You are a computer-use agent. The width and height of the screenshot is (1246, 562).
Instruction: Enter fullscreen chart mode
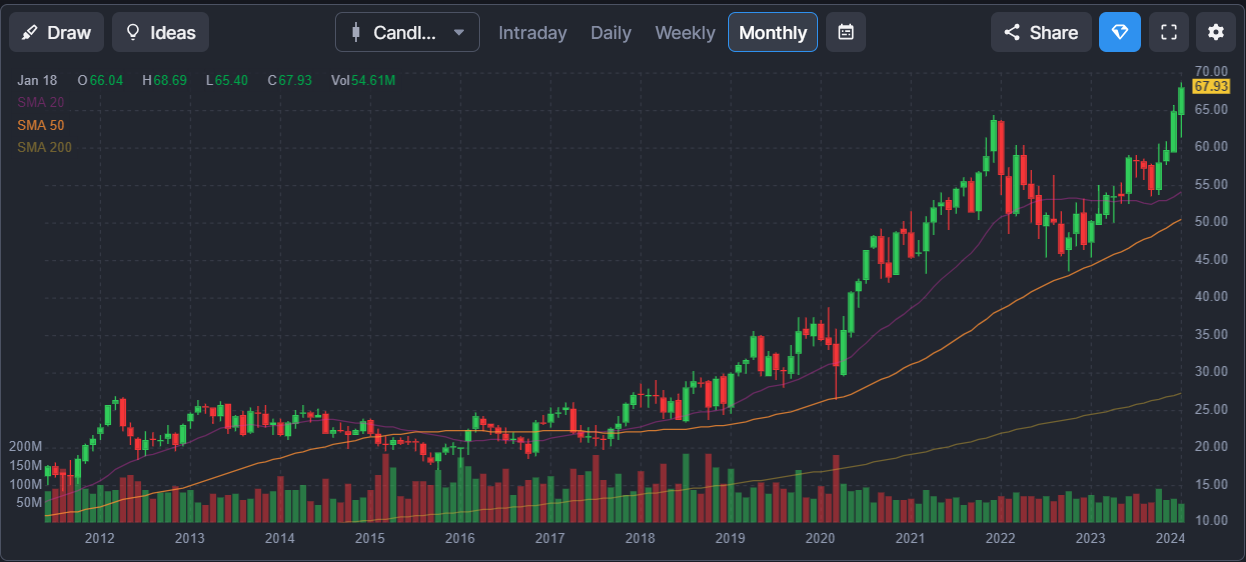1168,32
